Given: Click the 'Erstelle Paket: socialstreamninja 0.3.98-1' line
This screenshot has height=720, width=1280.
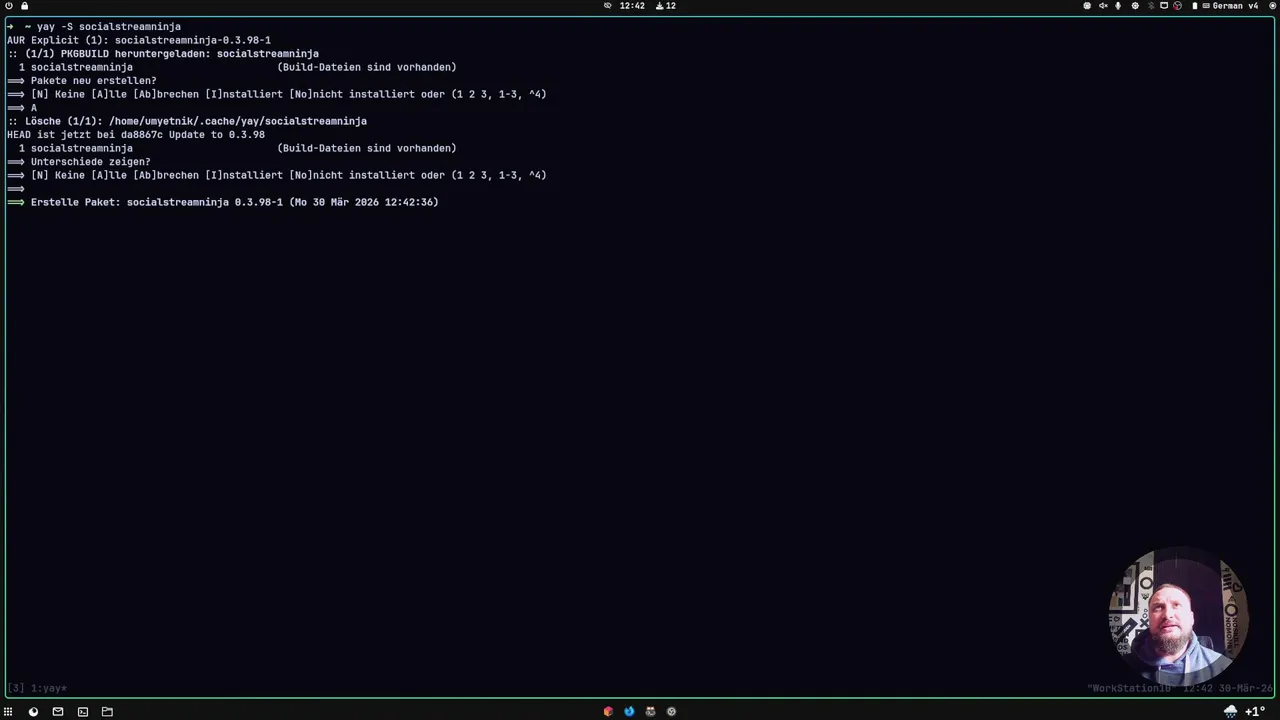Looking at the screenshot, I should (234, 202).
